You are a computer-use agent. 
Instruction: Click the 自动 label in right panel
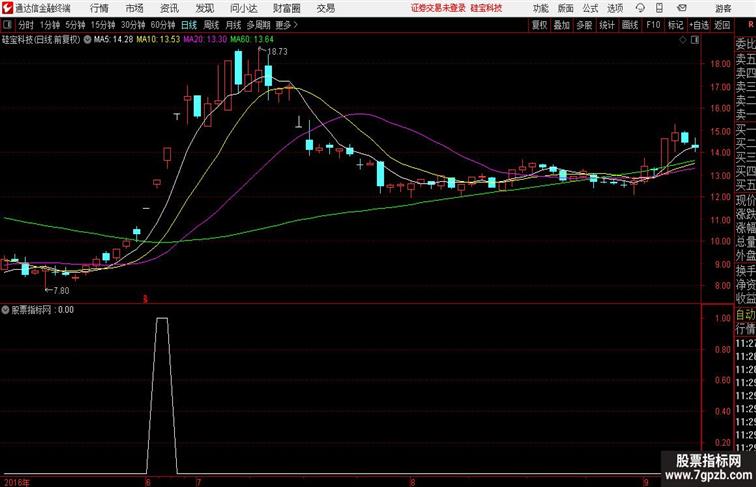(745, 315)
